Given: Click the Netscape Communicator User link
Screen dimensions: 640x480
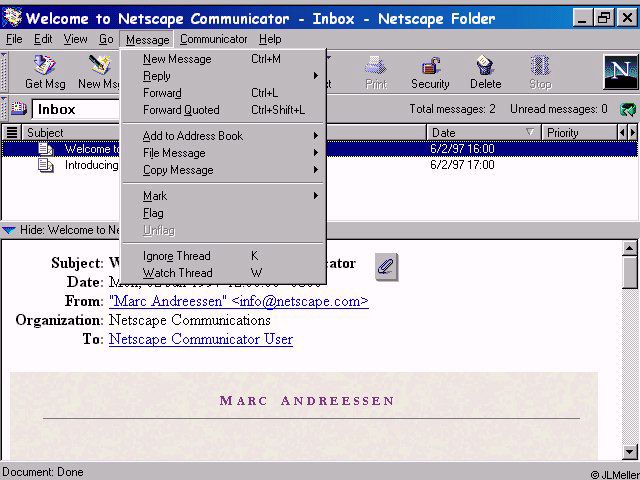Looking at the screenshot, I should pos(201,339).
